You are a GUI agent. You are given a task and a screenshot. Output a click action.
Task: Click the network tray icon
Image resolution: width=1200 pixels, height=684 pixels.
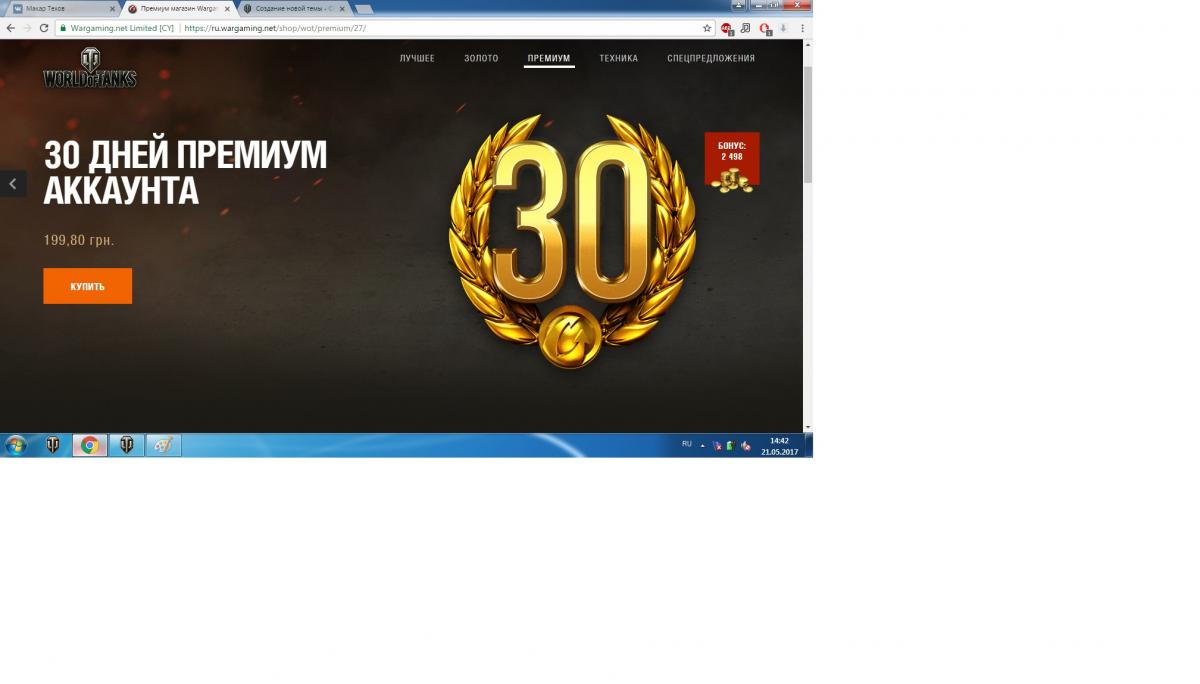(718, 445)
